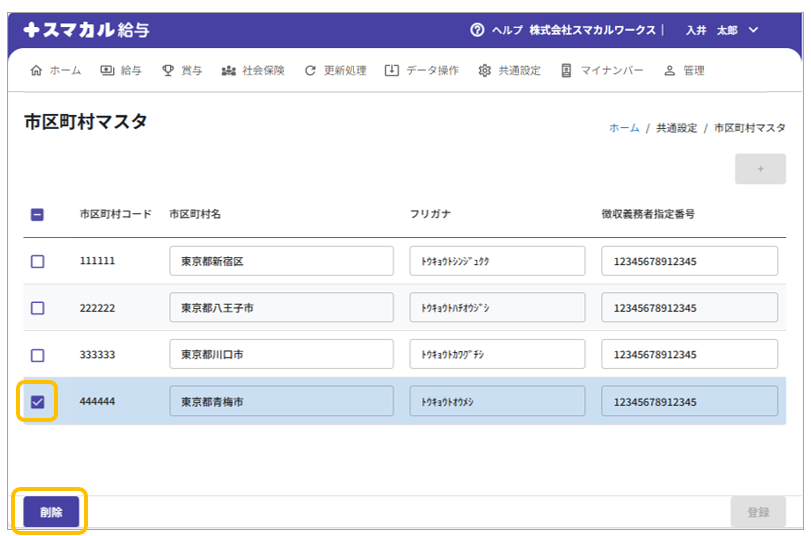Click the 共通設定 gear icon
This screenshot has height=536, width=811.
[485, 71]
